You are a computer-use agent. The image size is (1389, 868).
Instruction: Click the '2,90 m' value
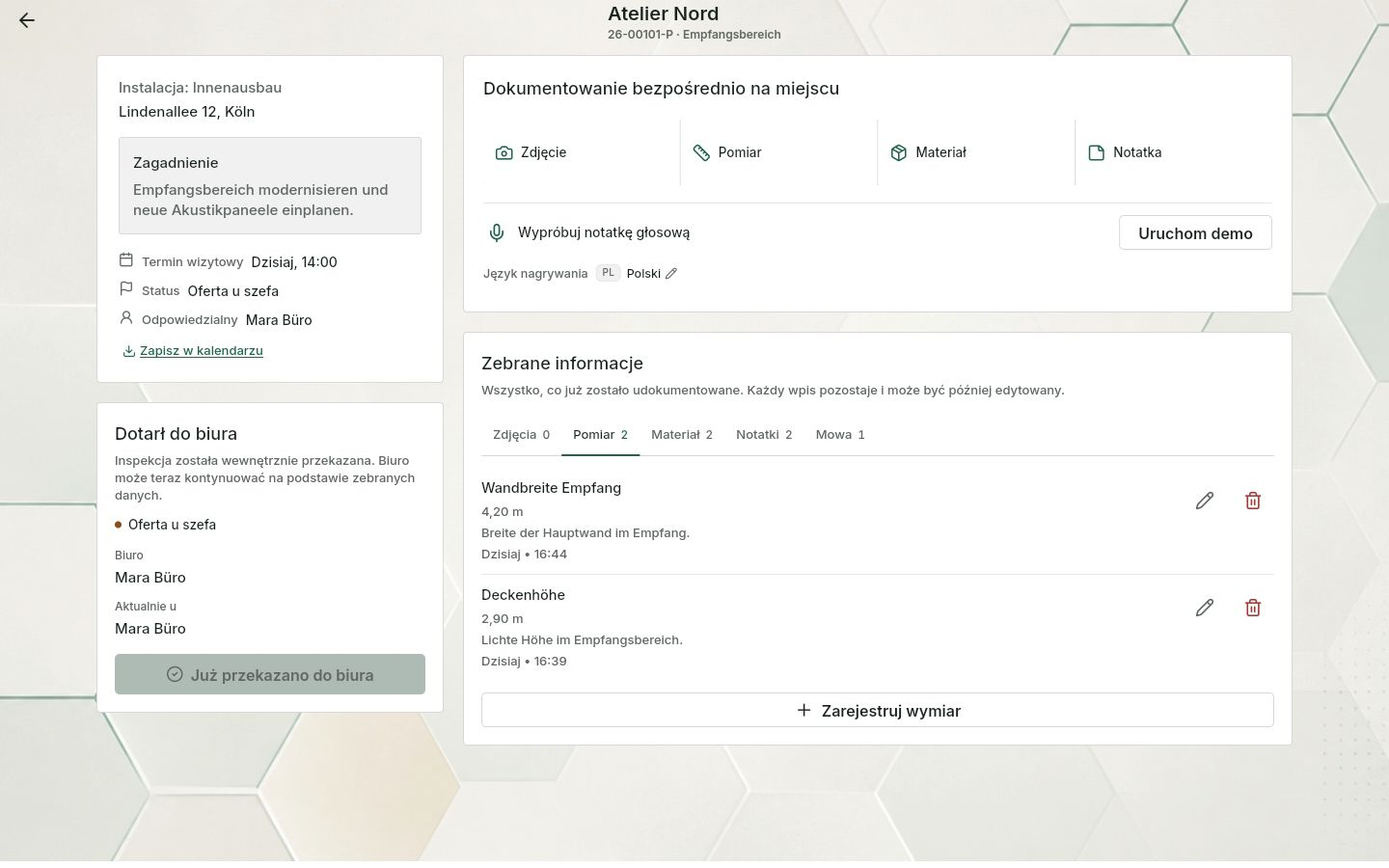click(x=502, y=619)
